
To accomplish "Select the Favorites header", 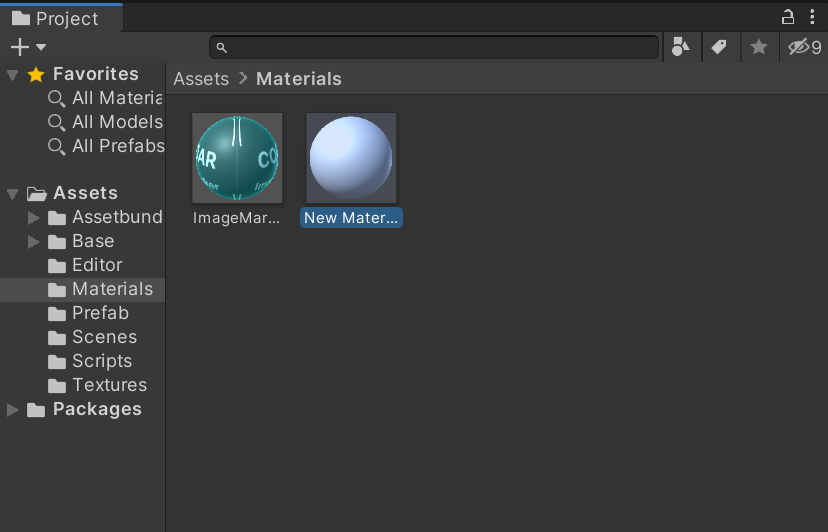I will (96, 74).
